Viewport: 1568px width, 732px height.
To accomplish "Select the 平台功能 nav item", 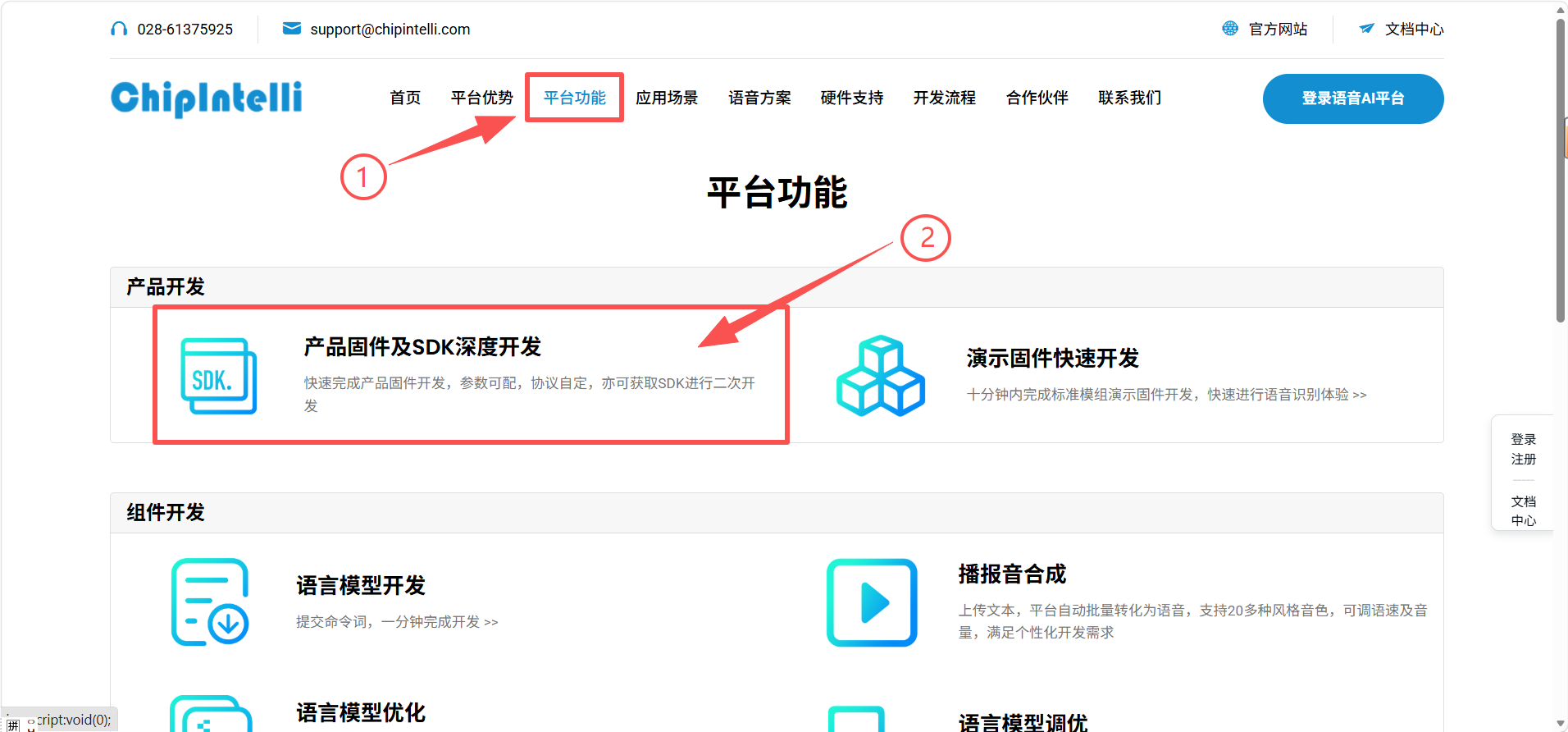I will click(575, 98).
